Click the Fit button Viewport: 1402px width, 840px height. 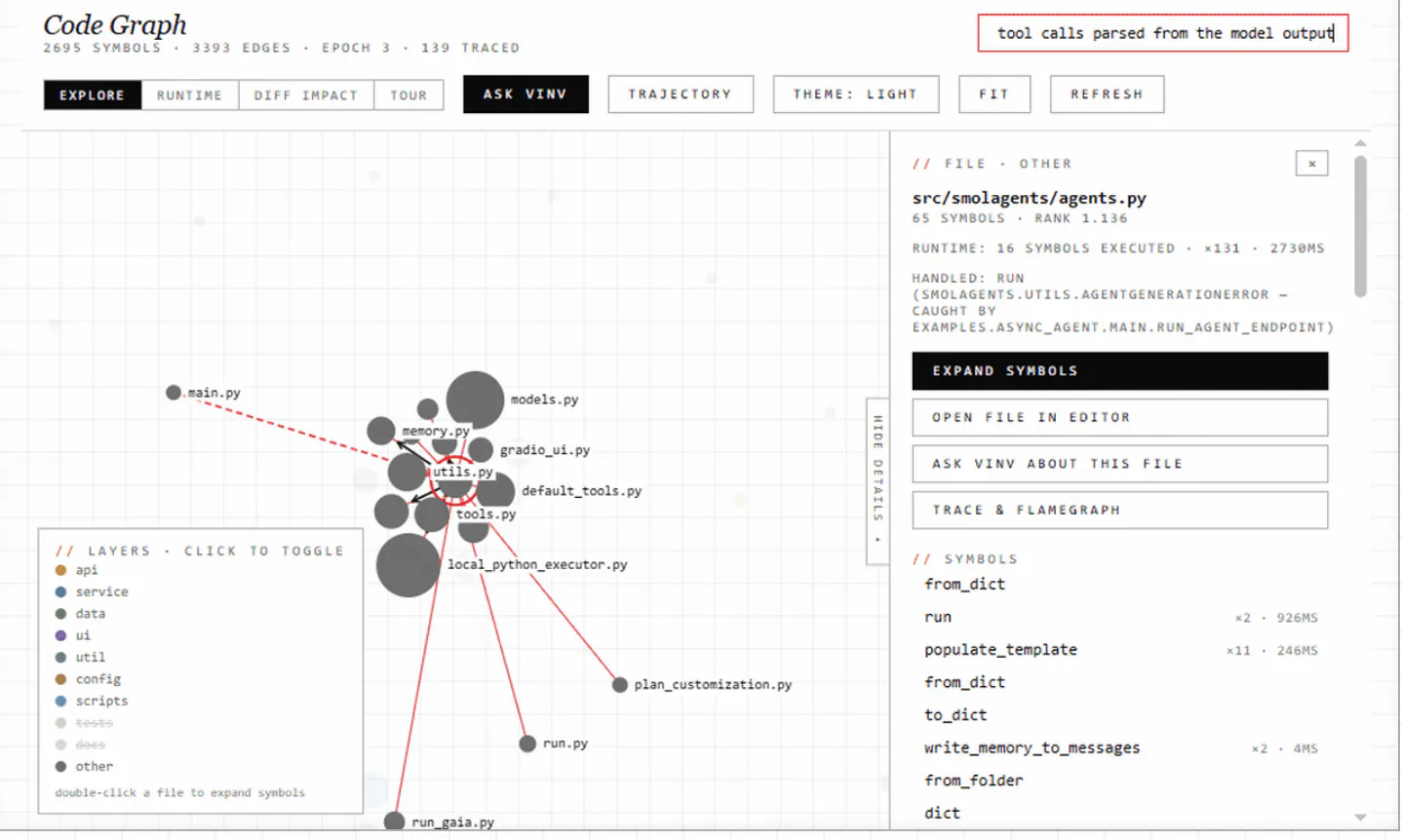994,95
